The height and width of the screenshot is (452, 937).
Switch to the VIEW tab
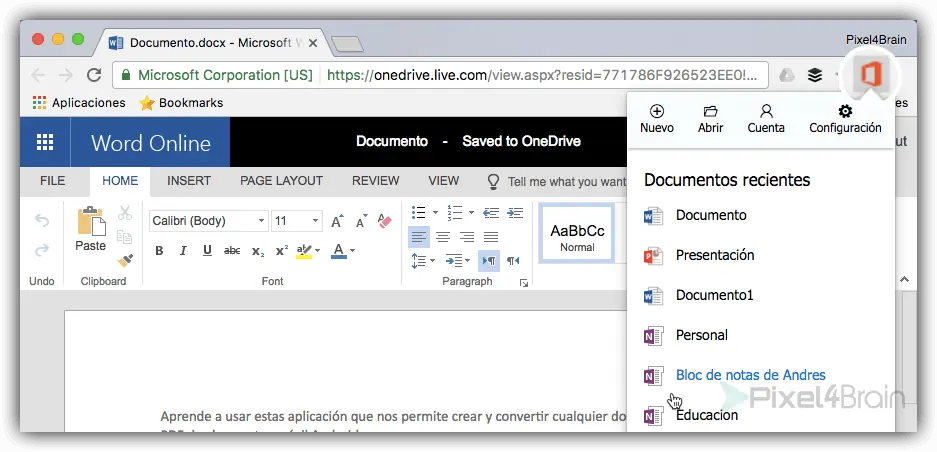443,181
